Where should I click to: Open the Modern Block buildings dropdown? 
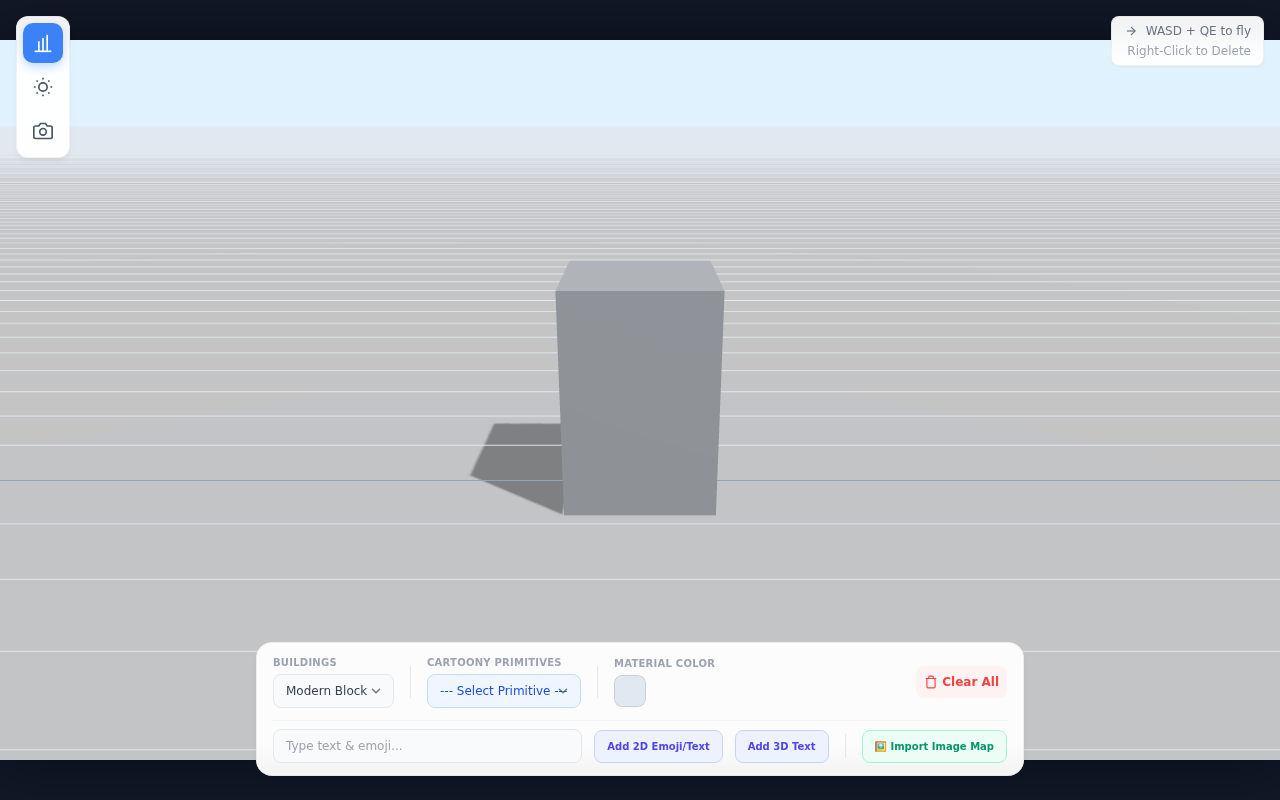[x=333, y=691]
